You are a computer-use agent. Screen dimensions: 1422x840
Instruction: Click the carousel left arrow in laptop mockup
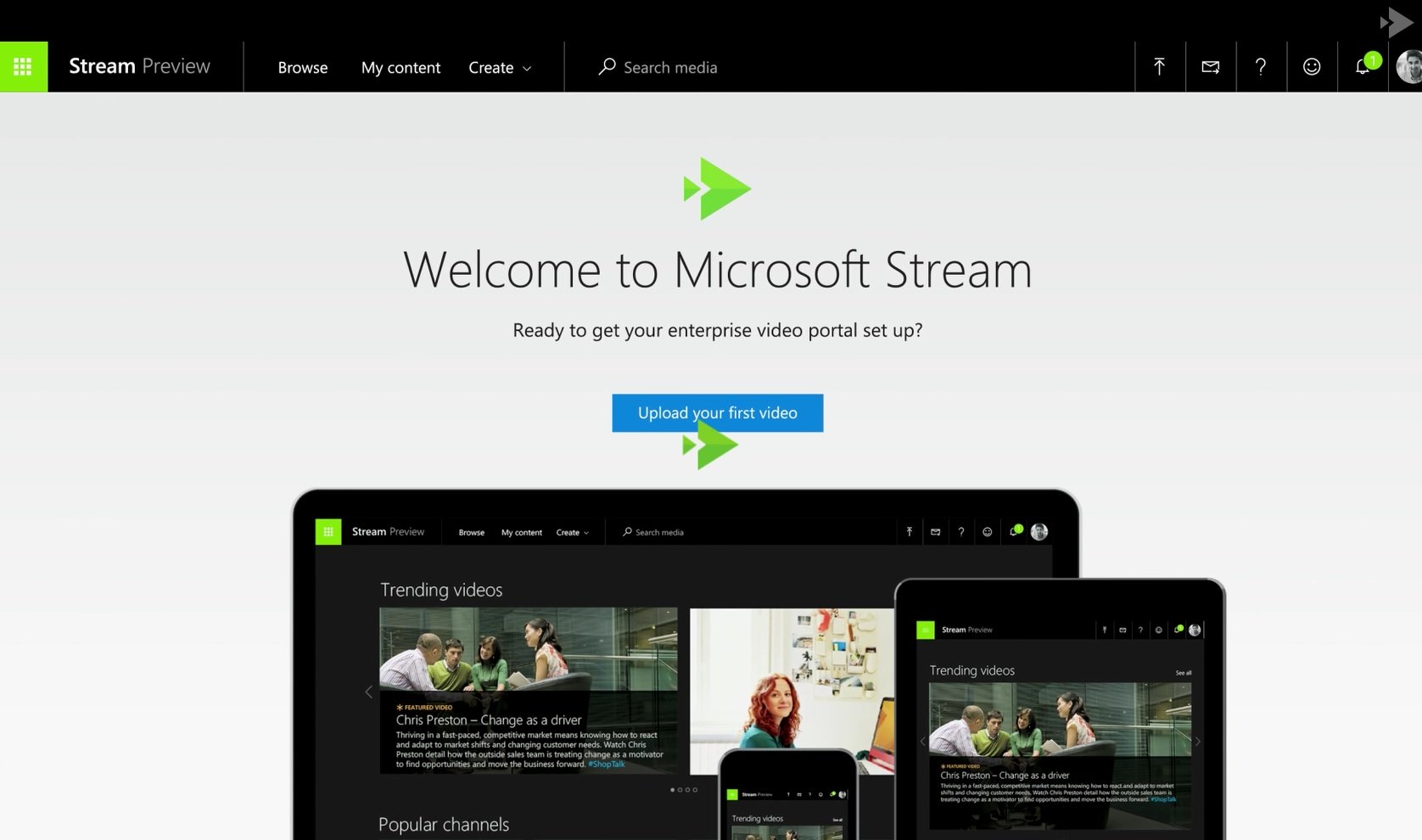(x=368, y=692)
